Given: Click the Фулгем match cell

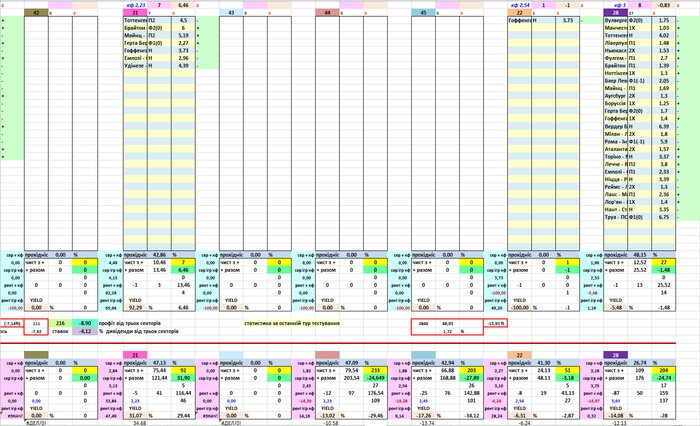Looking at the screenshot, I should click(x=616, y=58).
